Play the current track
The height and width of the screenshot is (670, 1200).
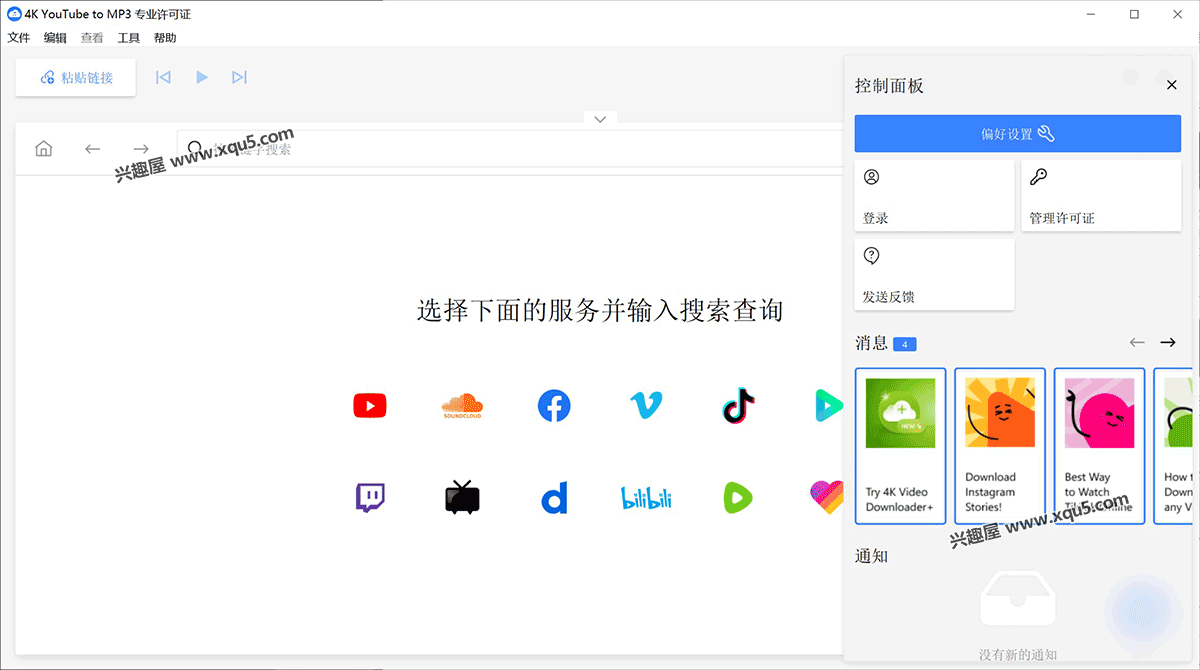point(202,77)
